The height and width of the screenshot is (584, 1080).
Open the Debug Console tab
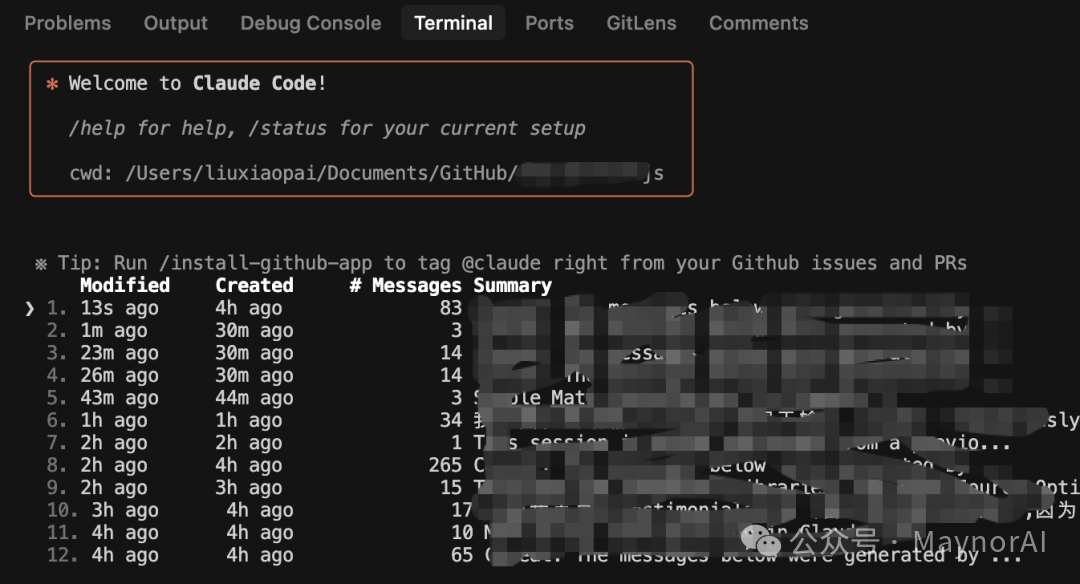pos(311,23)
